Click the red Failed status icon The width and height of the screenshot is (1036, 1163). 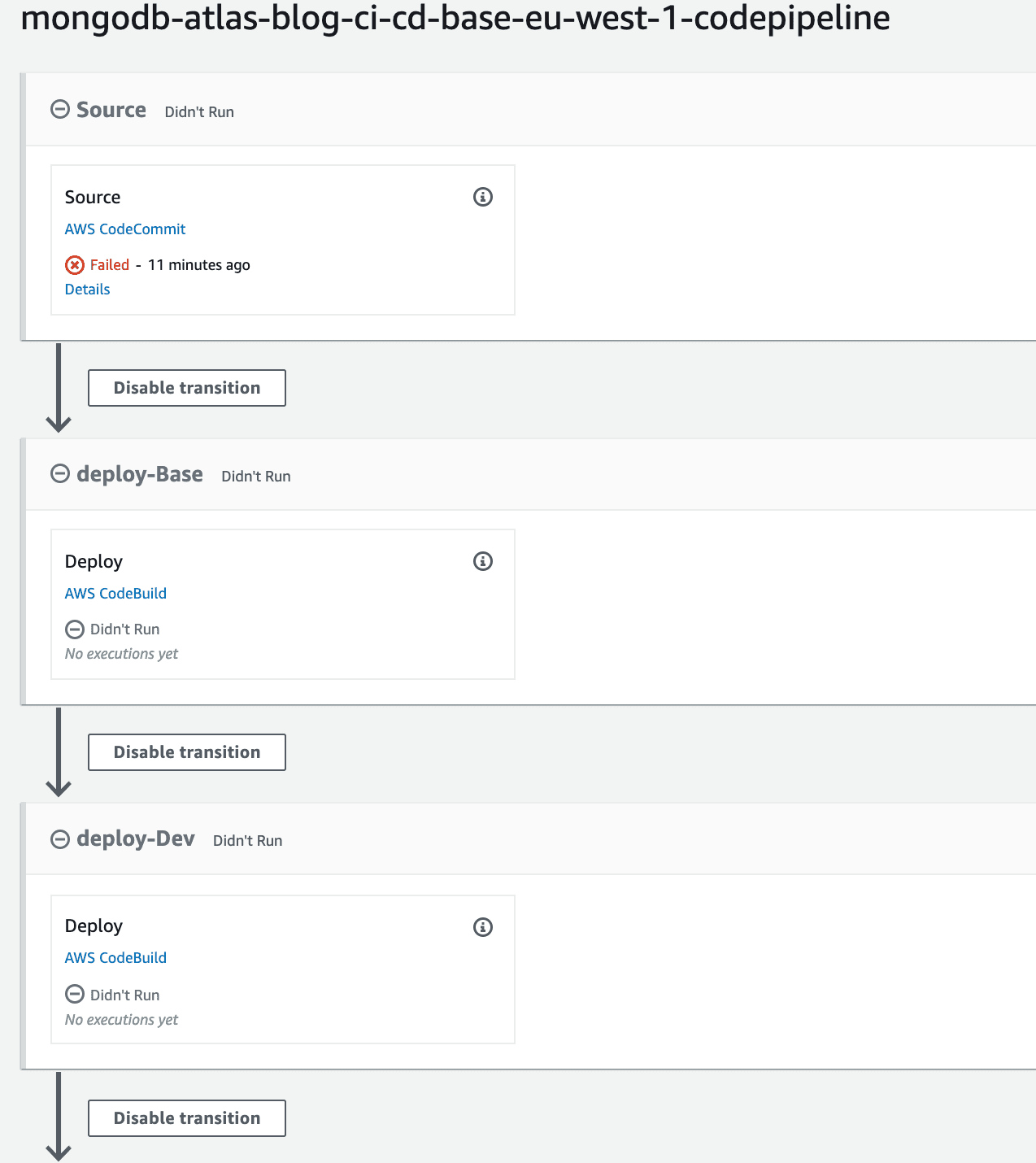[75, 265]
